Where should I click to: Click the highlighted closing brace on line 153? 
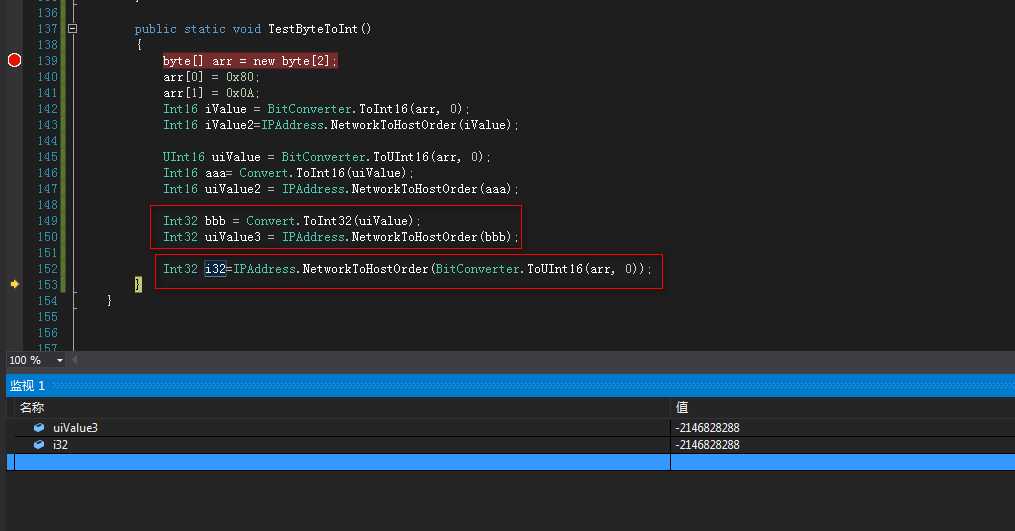138,284
